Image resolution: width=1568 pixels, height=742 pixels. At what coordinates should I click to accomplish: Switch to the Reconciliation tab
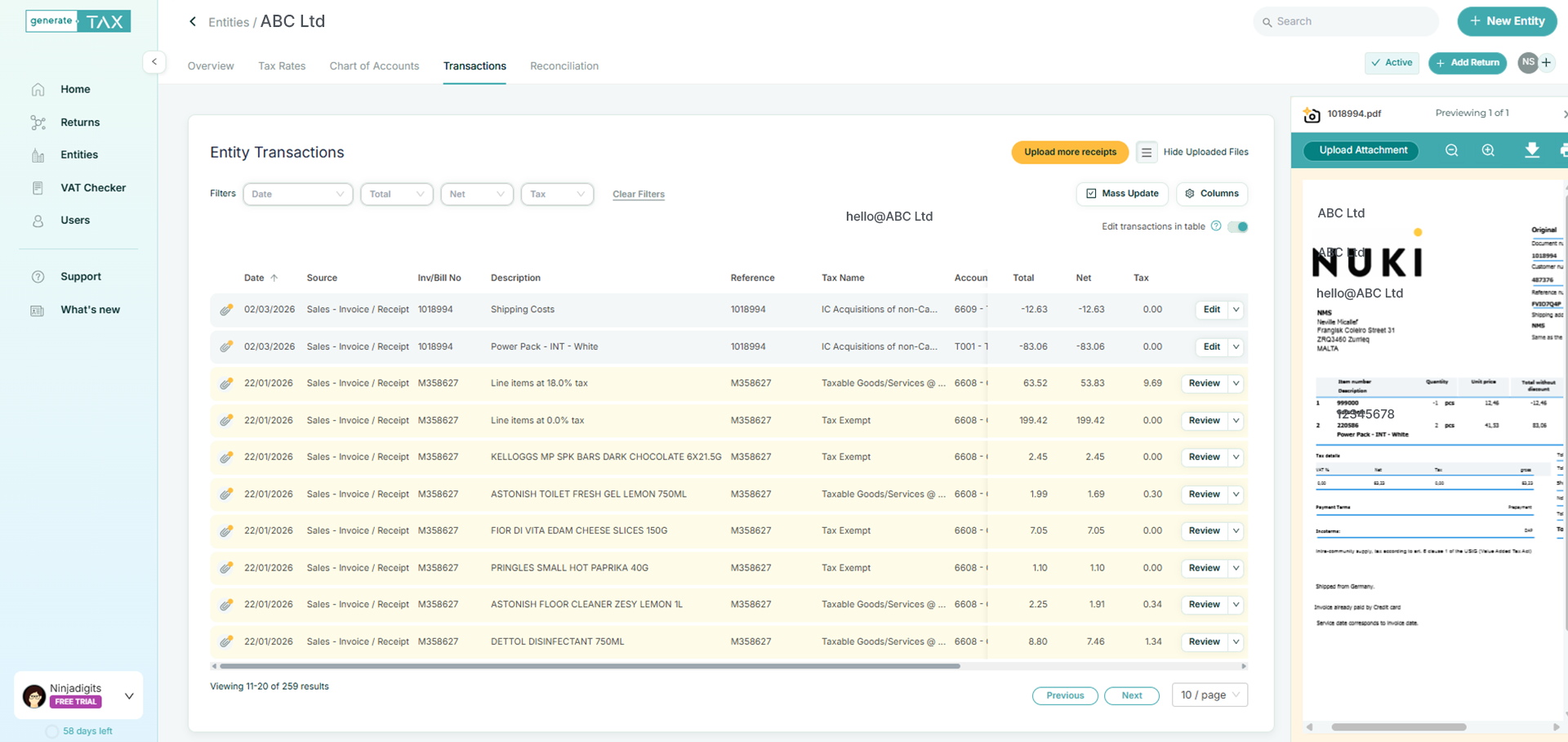point(563,66)
